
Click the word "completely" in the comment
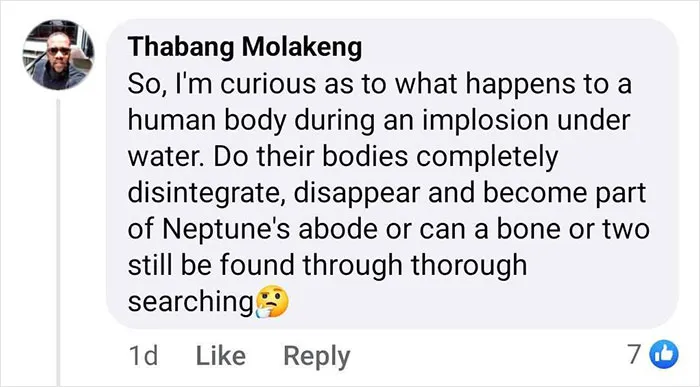pos(487,157)
